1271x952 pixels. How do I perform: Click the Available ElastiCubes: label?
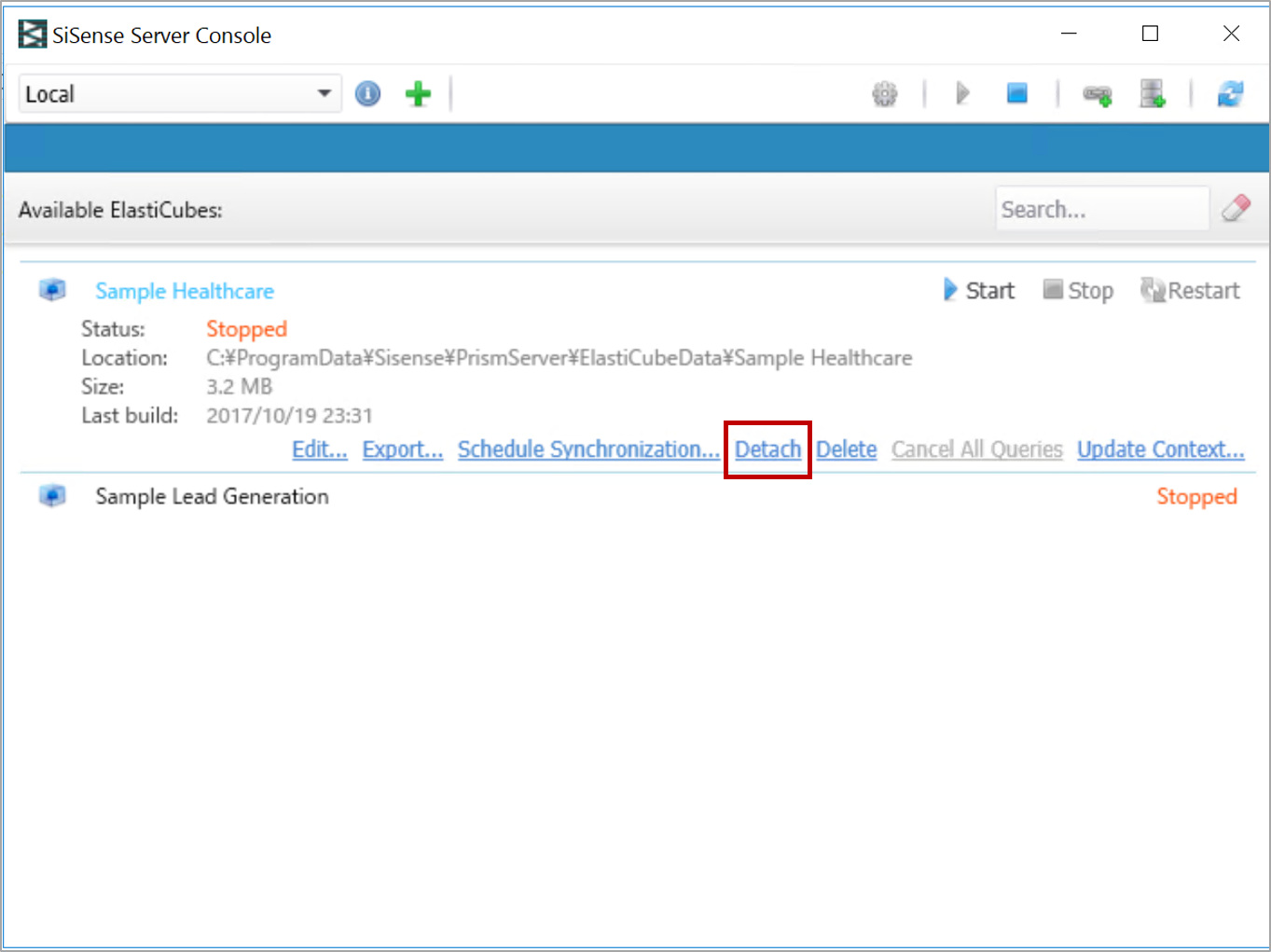coord(120,210)
